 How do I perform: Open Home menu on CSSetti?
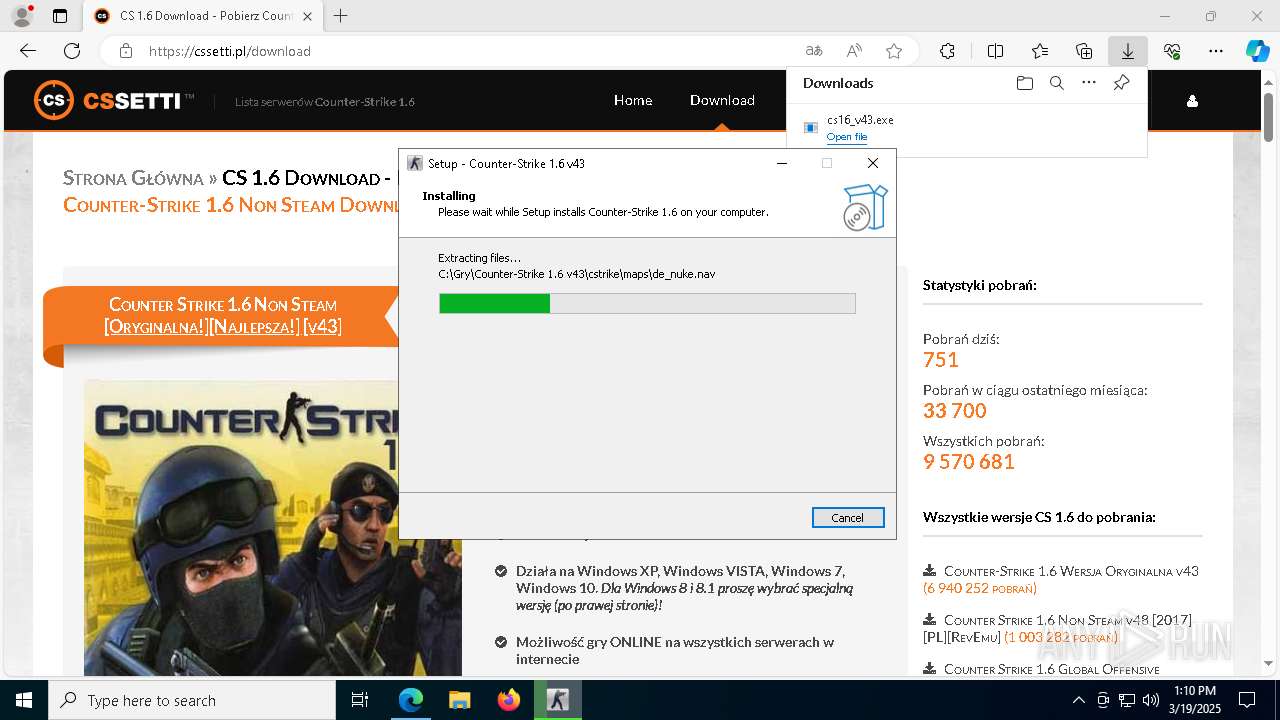633,100
